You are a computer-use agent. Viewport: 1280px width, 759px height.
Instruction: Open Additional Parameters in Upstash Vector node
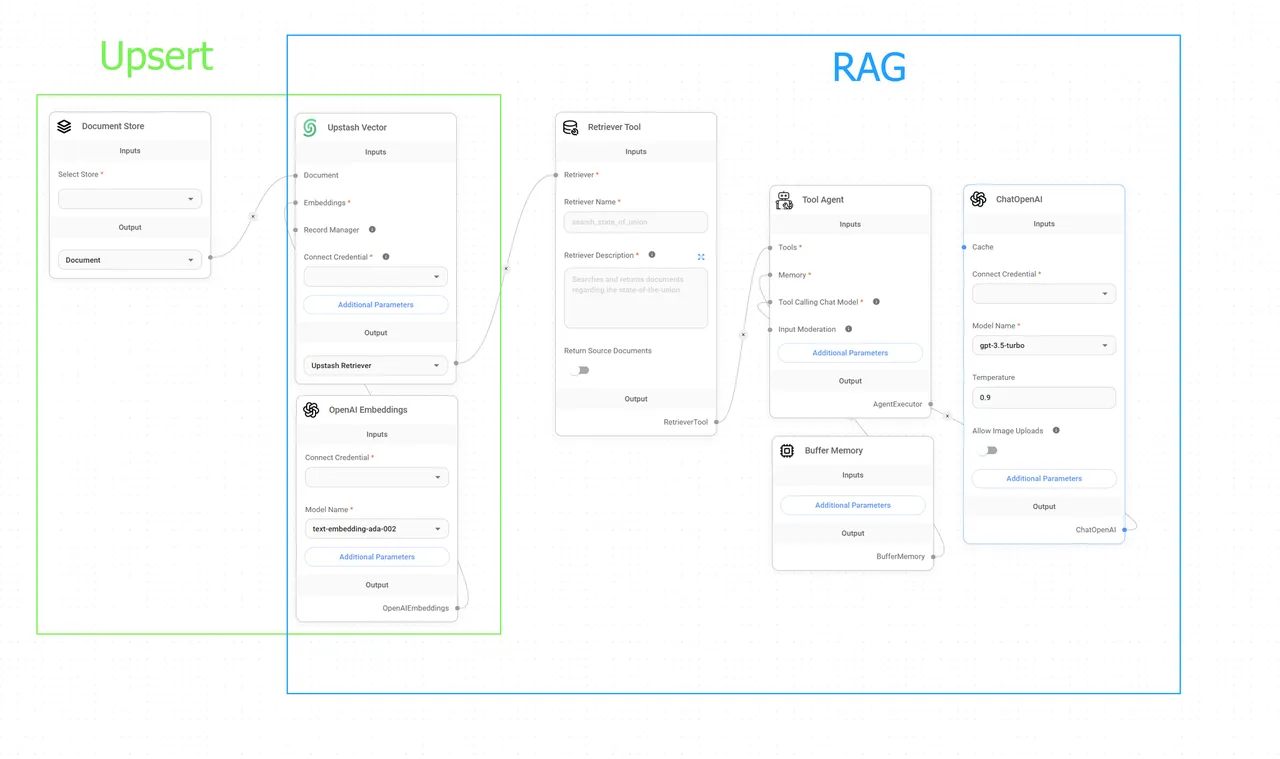coord(376,305)
